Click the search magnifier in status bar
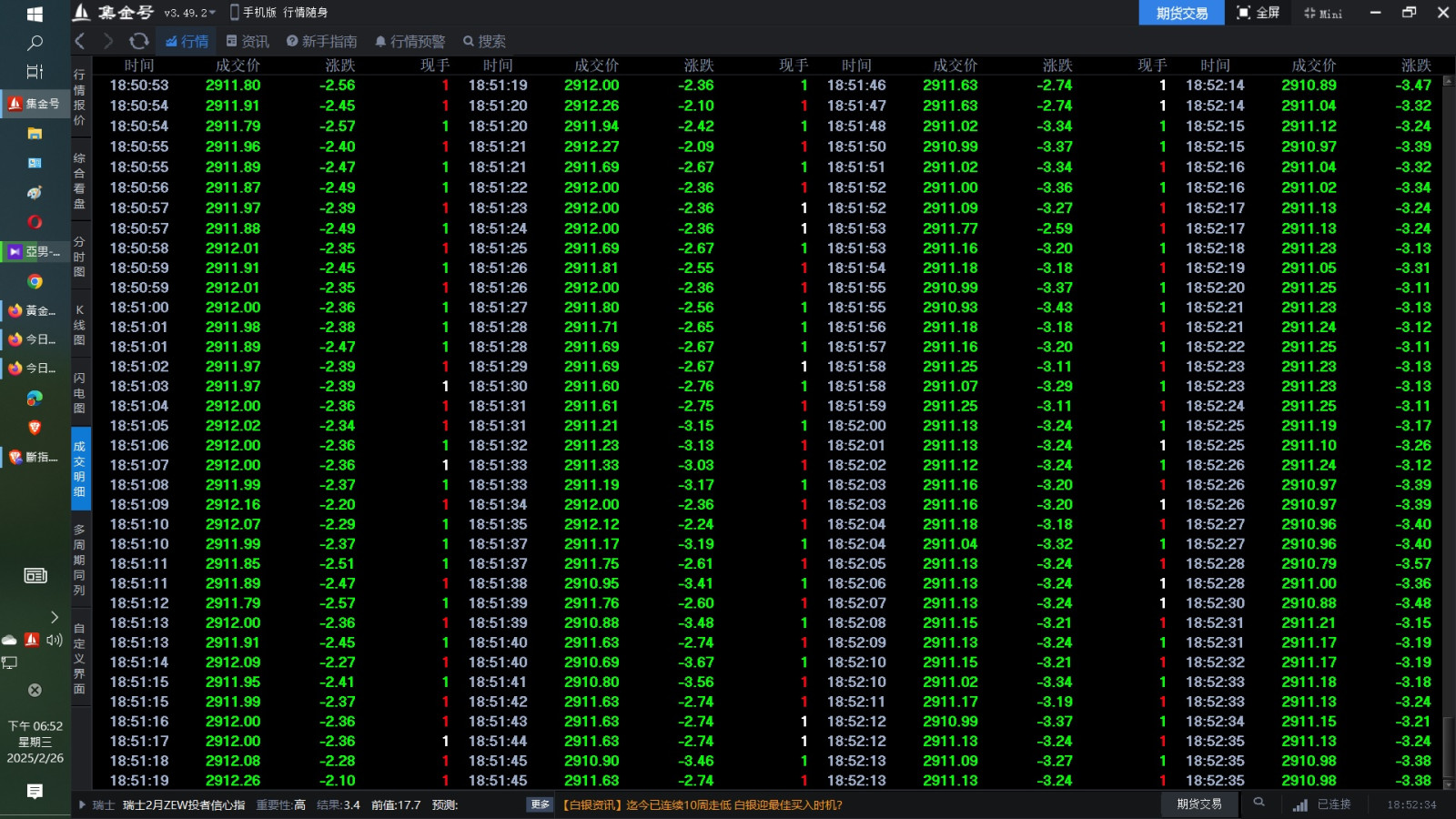Image resolution: width=1456 pixels, height=819 pixels. pyautogui.click(x=1259, y=803)
